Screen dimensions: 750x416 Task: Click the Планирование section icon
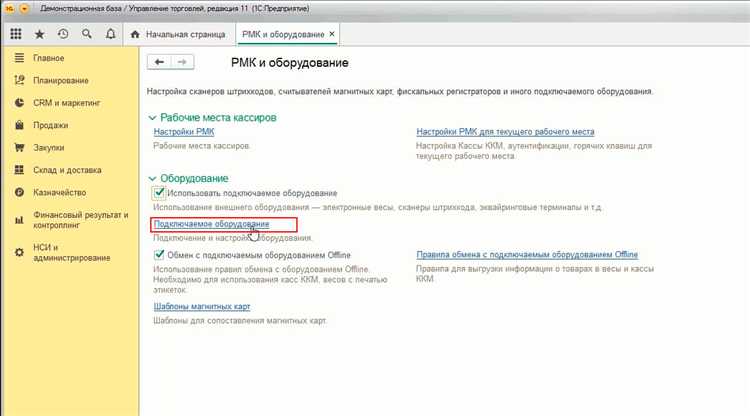point(19,80)
